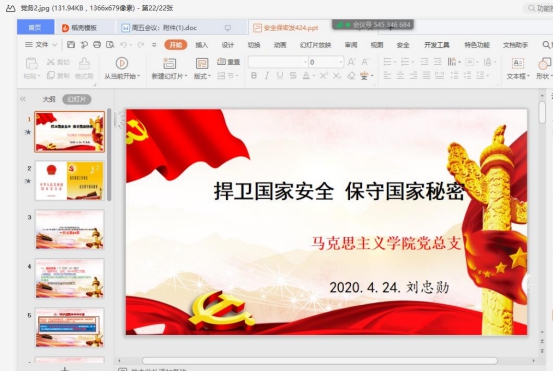Viewport: 554px width, 371px height.
Task: Select slide 3 thumbnail
Action: pyautogui.click(x=70, y=230)
